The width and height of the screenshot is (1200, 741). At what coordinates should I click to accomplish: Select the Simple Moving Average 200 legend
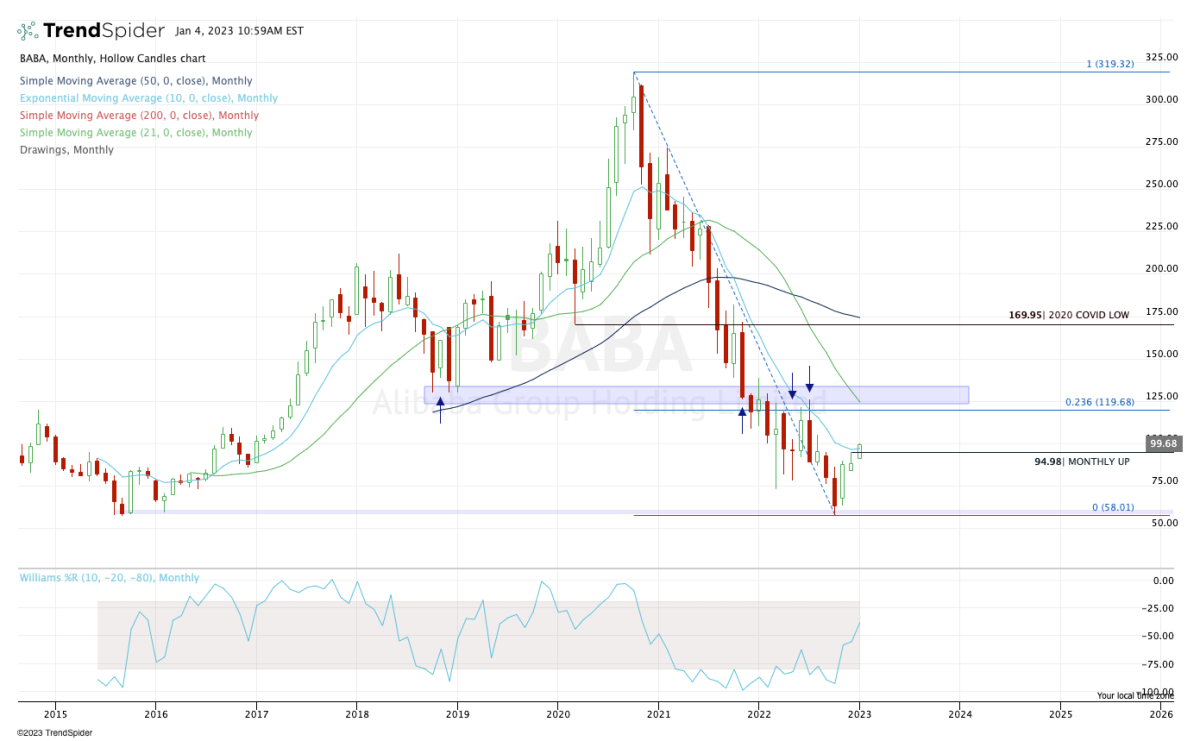138,115
